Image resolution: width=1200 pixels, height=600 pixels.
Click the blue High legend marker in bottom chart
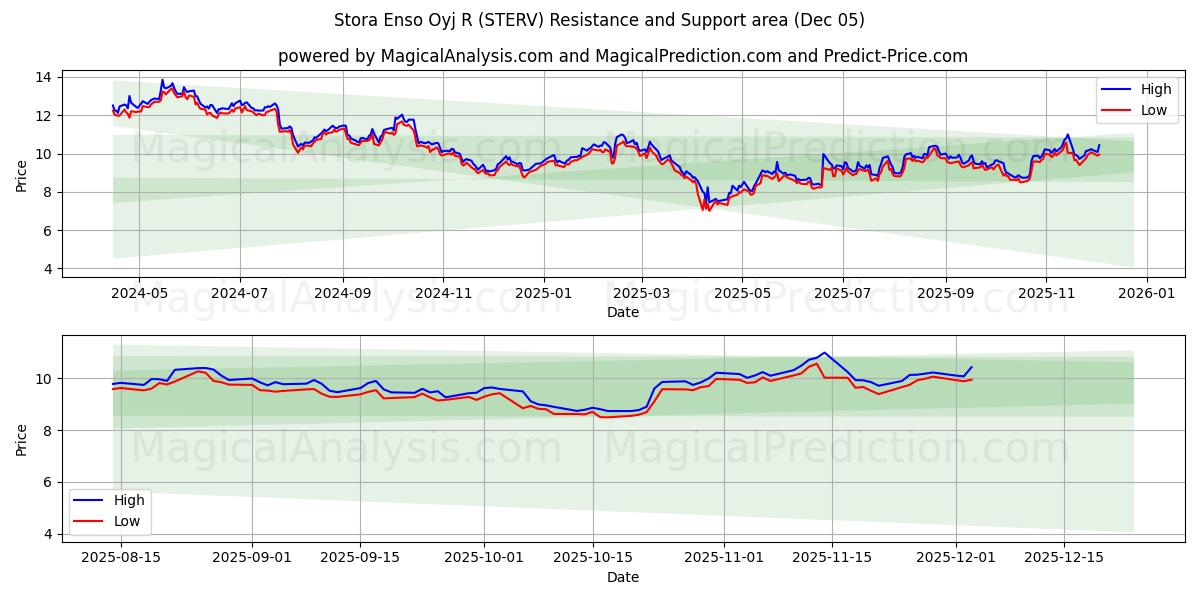point(88,500)
